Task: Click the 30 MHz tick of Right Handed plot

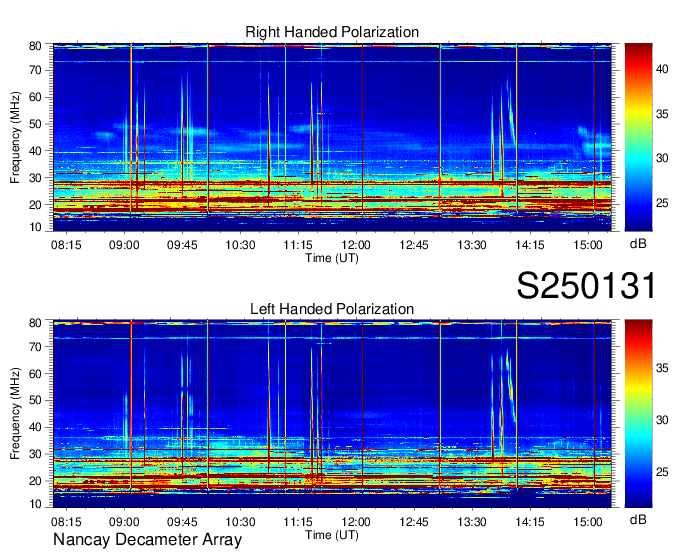Action: tap(35, 178)
